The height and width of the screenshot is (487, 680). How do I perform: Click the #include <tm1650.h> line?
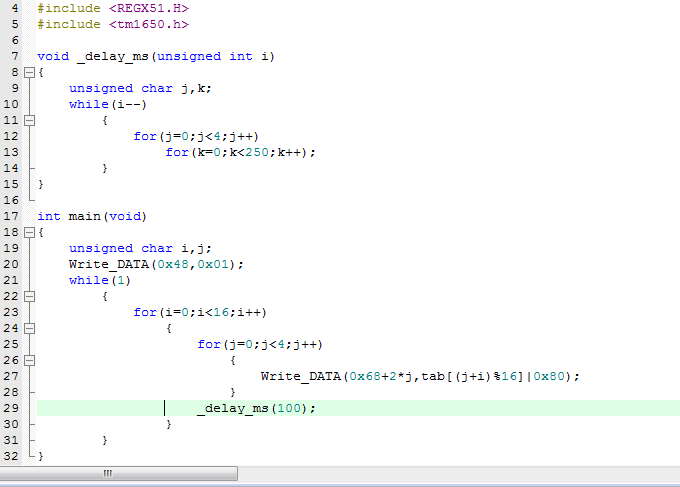(x=113, y=24)
